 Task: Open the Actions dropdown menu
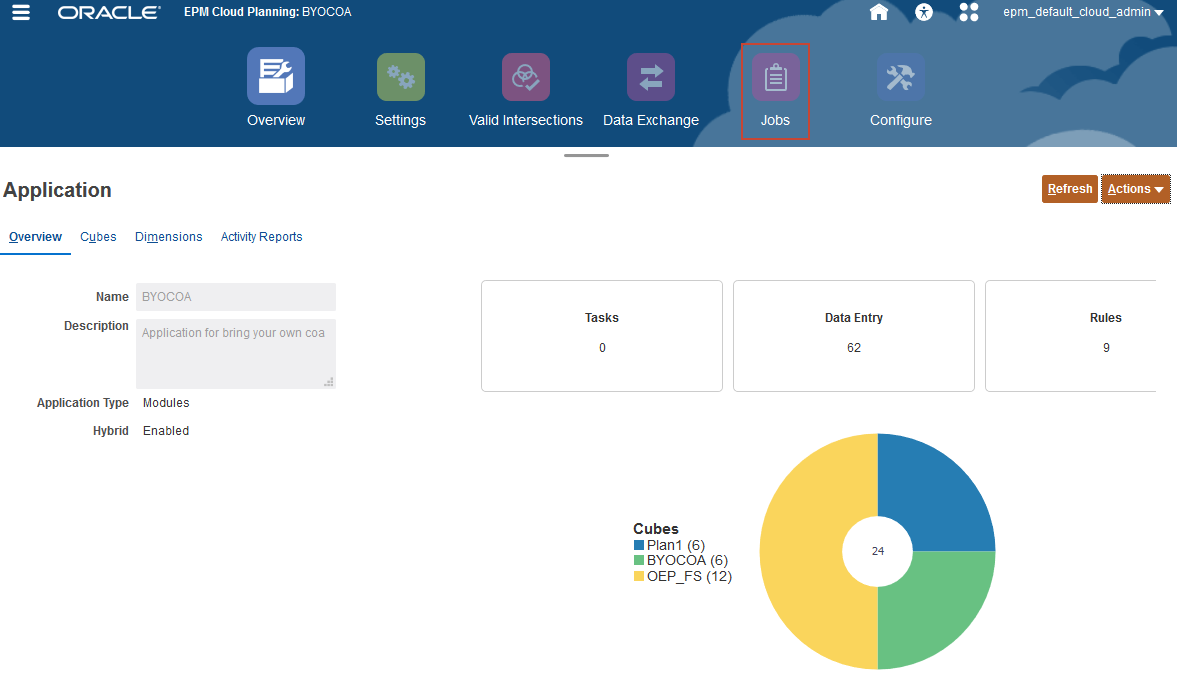coord(1136,189)
